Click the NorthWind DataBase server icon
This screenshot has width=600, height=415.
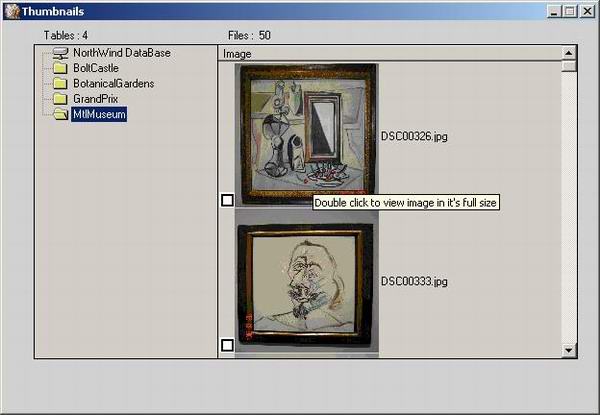60,53
